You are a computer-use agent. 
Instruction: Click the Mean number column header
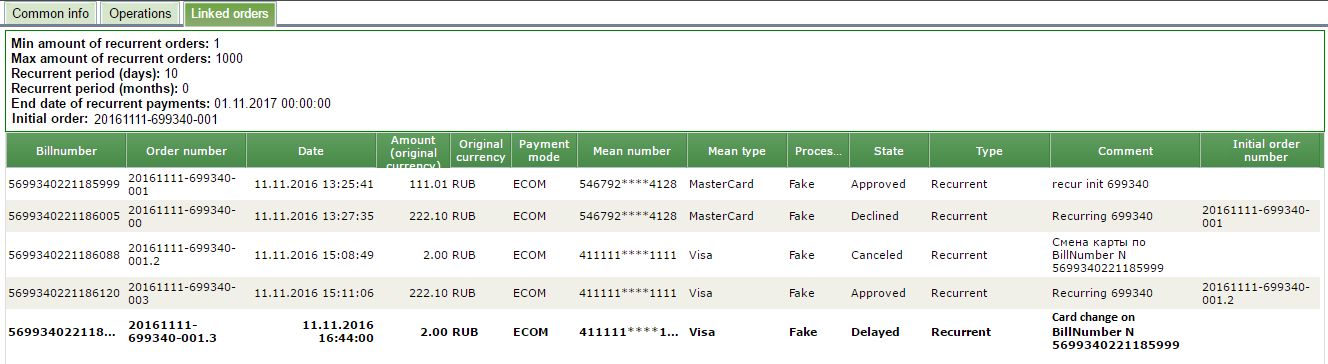(632, 151)
